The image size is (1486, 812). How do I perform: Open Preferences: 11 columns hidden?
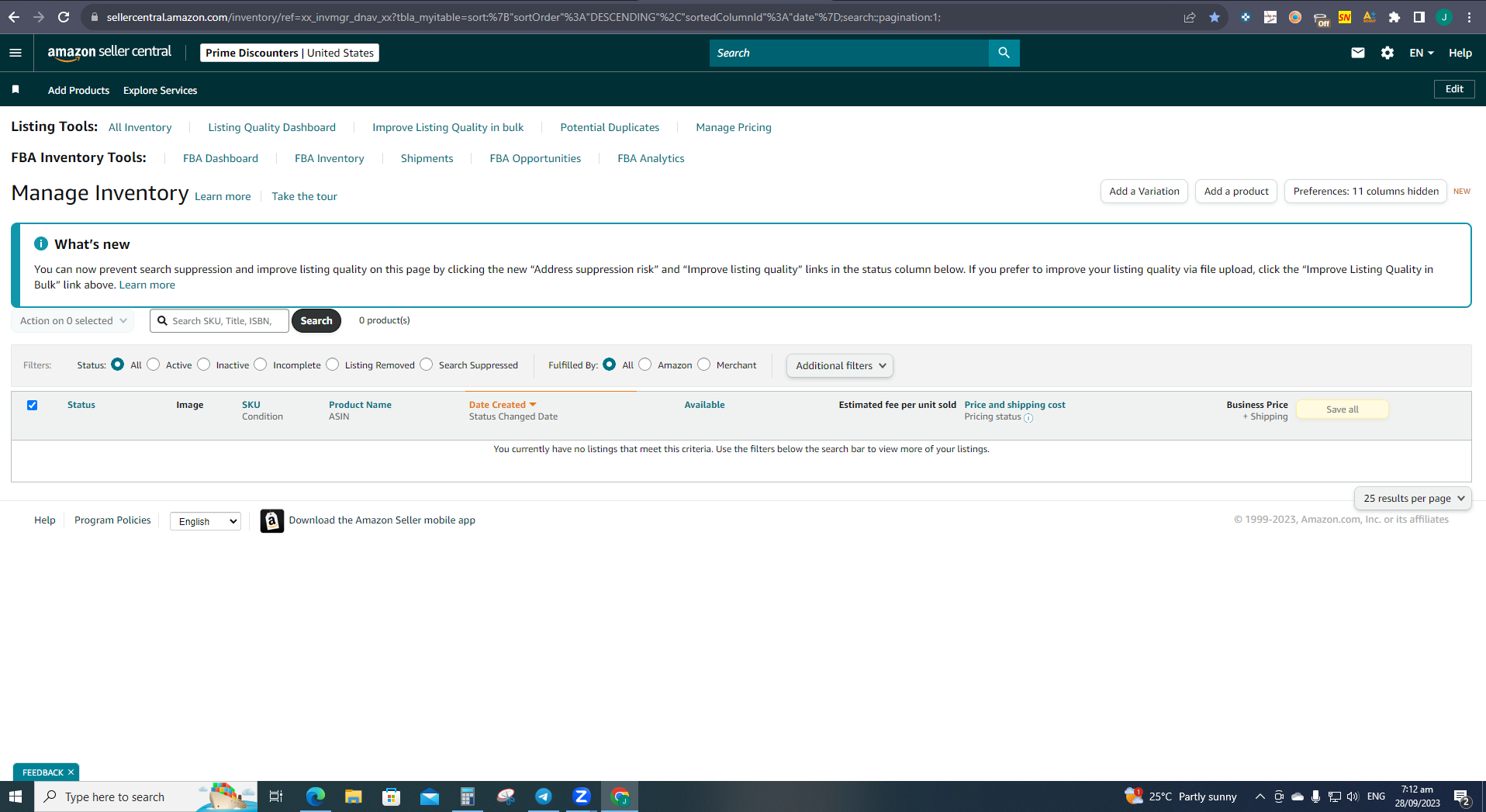[x=1366, y=192]
